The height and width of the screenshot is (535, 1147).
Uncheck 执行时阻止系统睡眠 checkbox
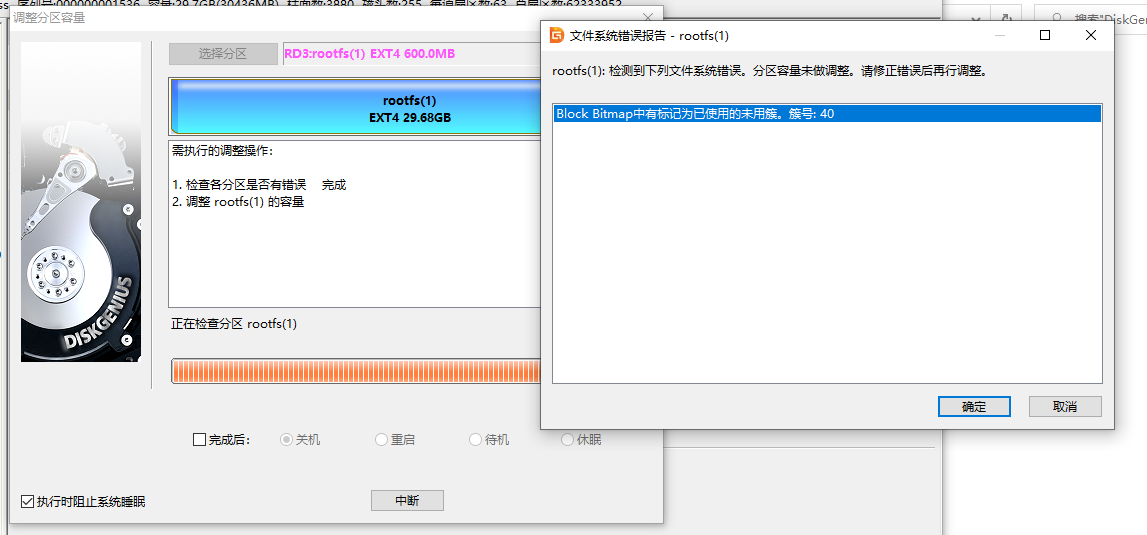[x=27, y=502]
